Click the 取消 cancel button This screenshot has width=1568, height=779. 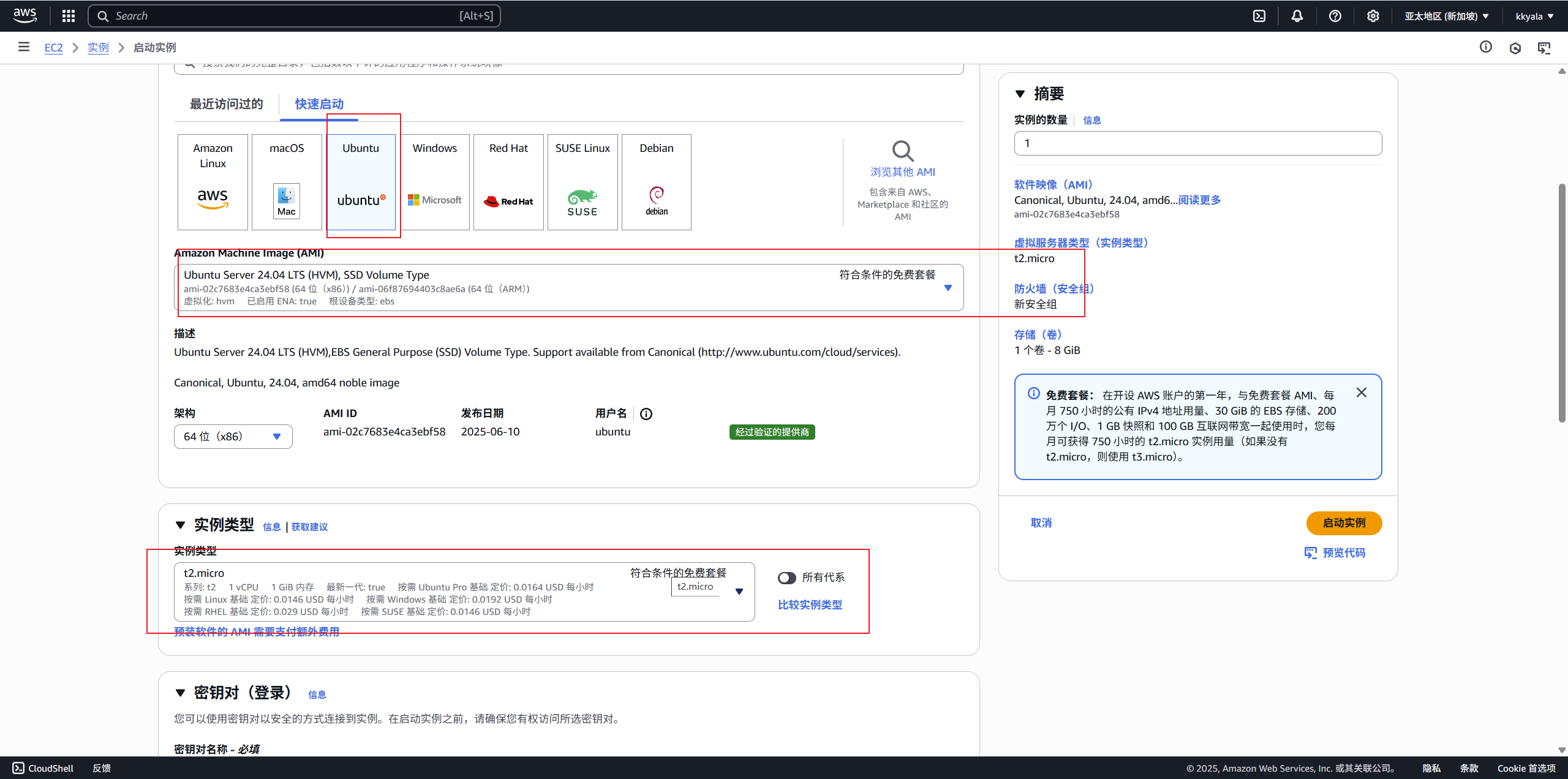[1041, 523]
